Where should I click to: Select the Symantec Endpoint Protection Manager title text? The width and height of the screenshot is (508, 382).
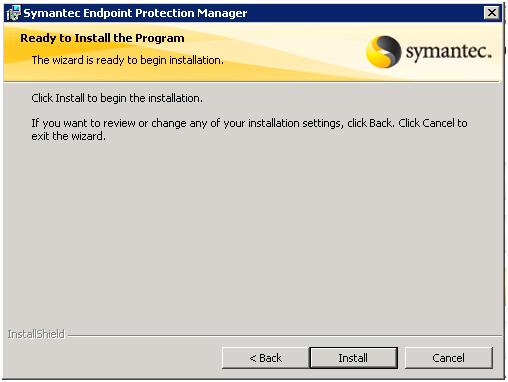pos(135,13)
